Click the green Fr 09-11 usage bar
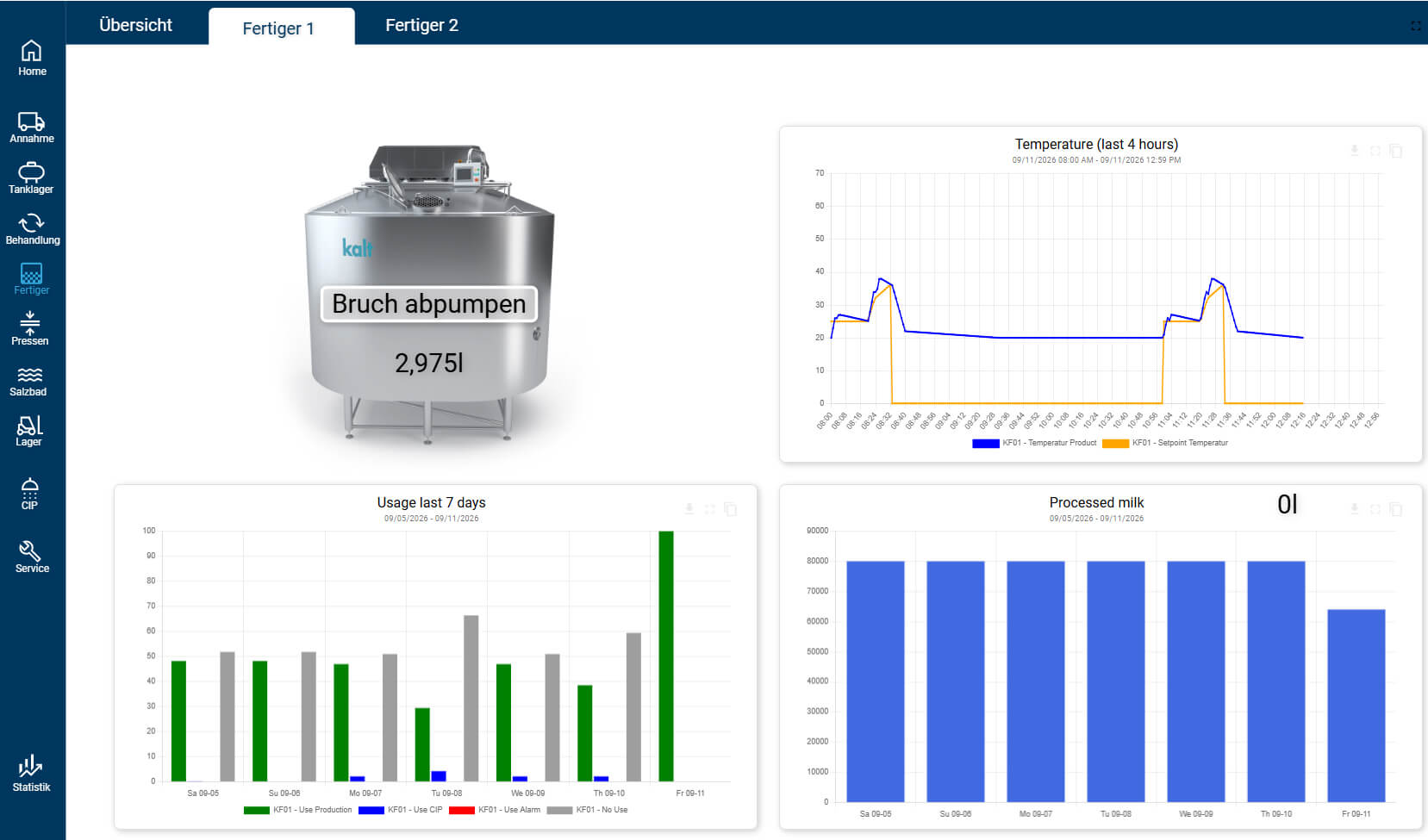 (666, 656)
